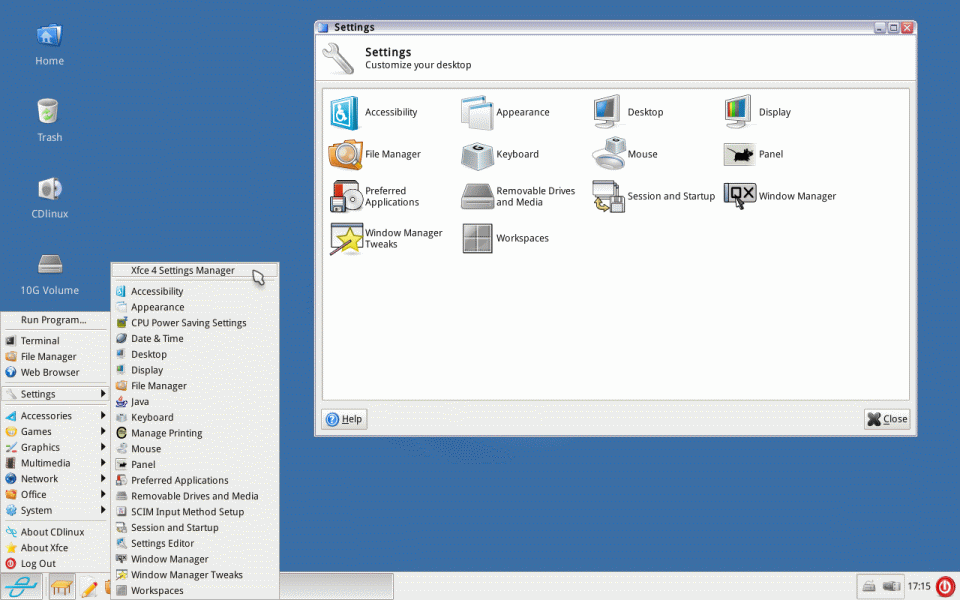Choose Run Program... from the main menu

point(54,320)
